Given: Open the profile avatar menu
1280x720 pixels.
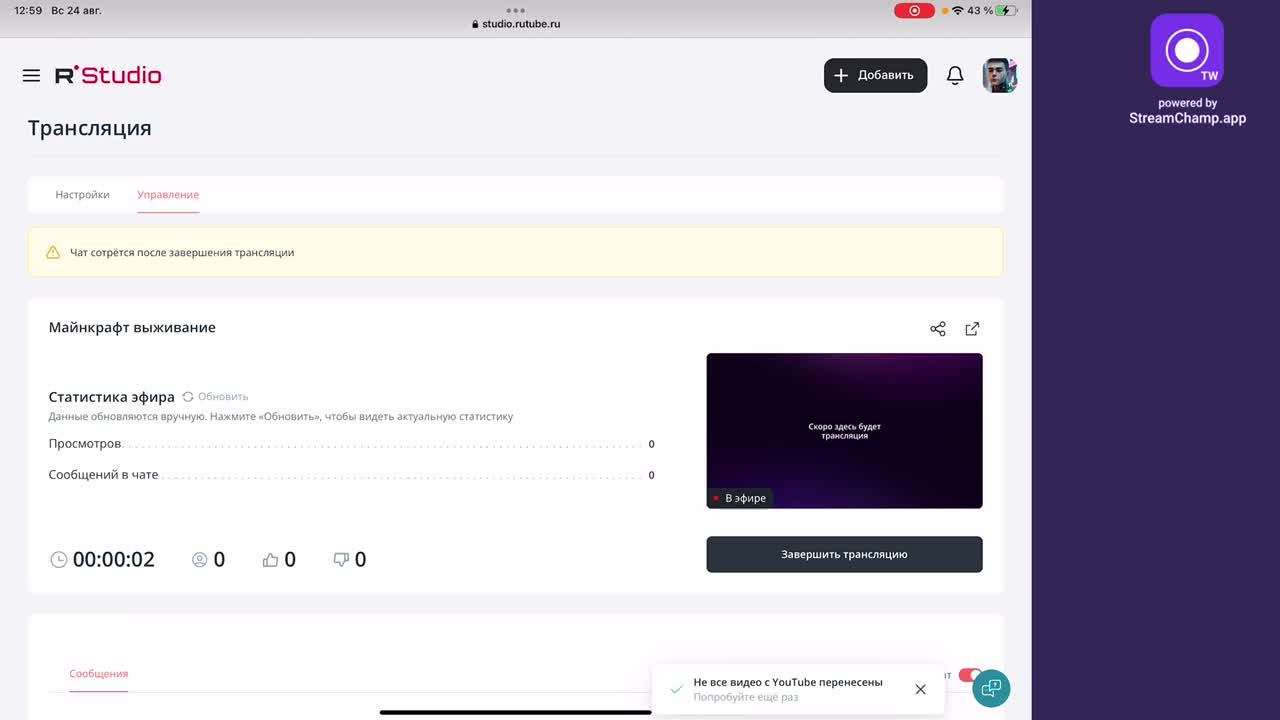Looking at the screenshot, I should click(x=999, y=75).
